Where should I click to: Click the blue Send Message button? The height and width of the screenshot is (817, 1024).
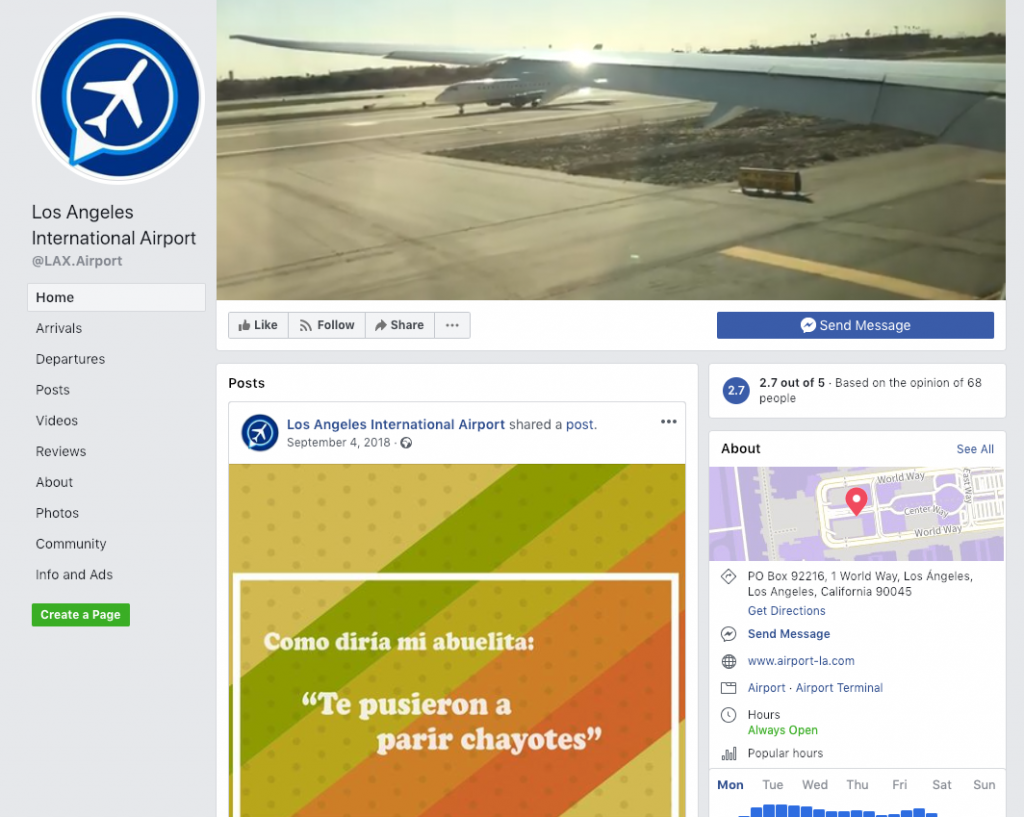coord(855,325)
